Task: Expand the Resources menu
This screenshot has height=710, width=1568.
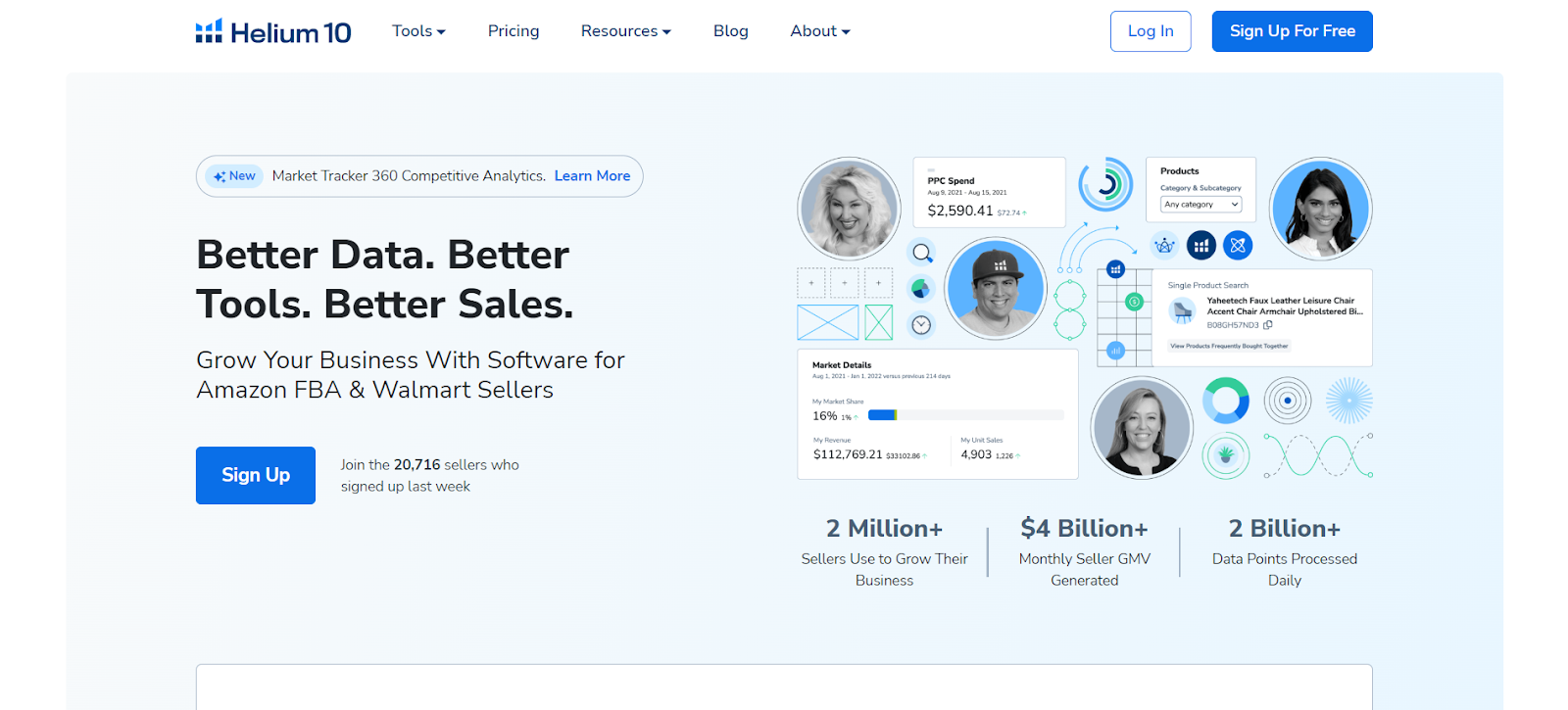Action: pyautogui.click(x=625, y=31)
